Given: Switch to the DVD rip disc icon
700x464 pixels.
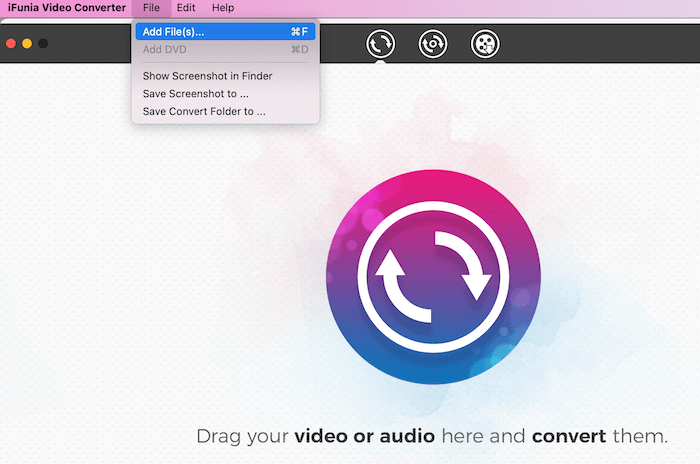Looking at the screenshot, I should pyautogui.click(x=432, y=43).
